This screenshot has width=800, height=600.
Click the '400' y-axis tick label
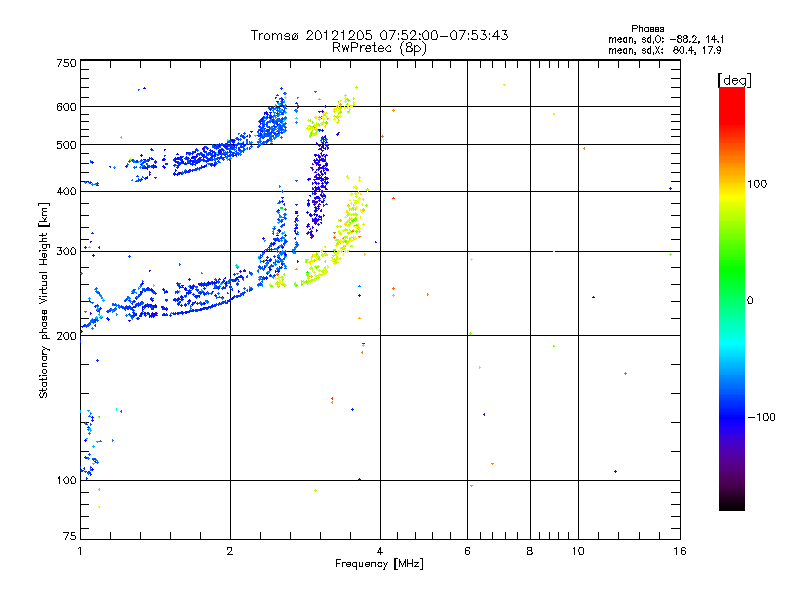pyautogui.click(x=66, y=191)
